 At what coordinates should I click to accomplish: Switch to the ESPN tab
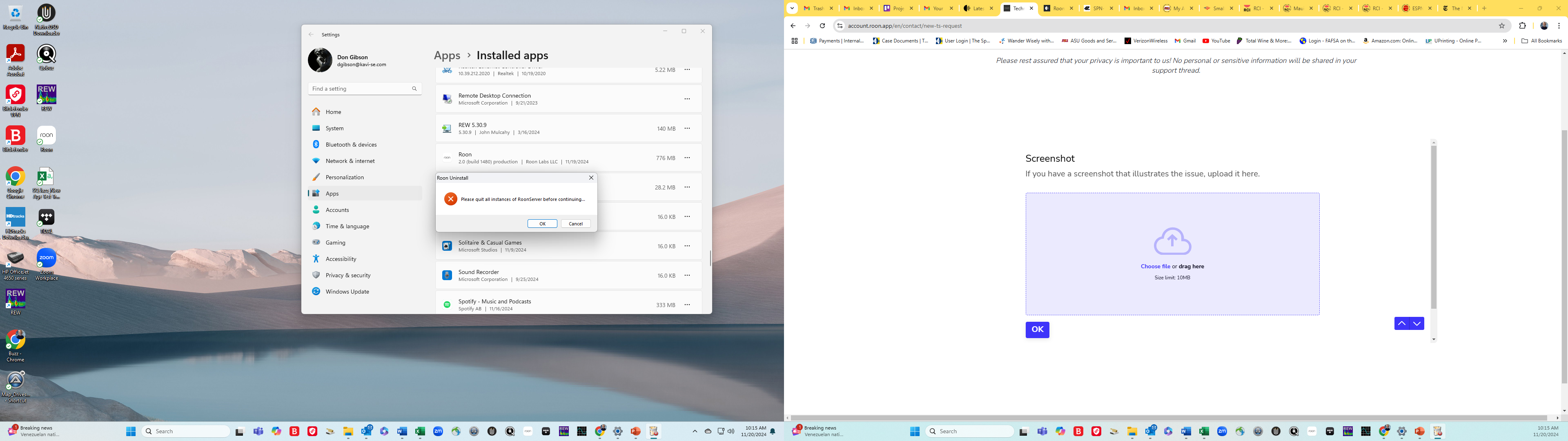coord(1415,9)
